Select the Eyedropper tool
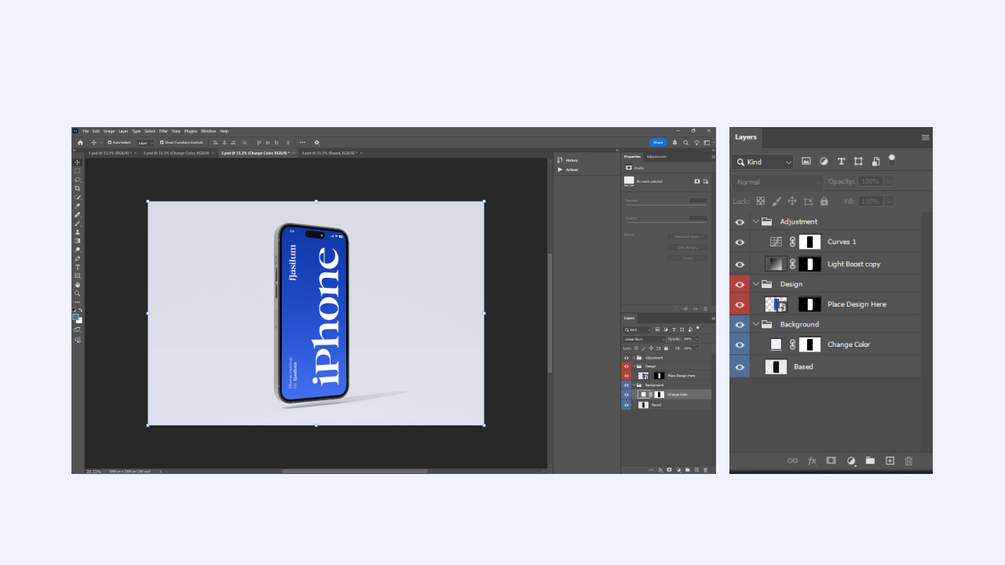 pos(78,206)
